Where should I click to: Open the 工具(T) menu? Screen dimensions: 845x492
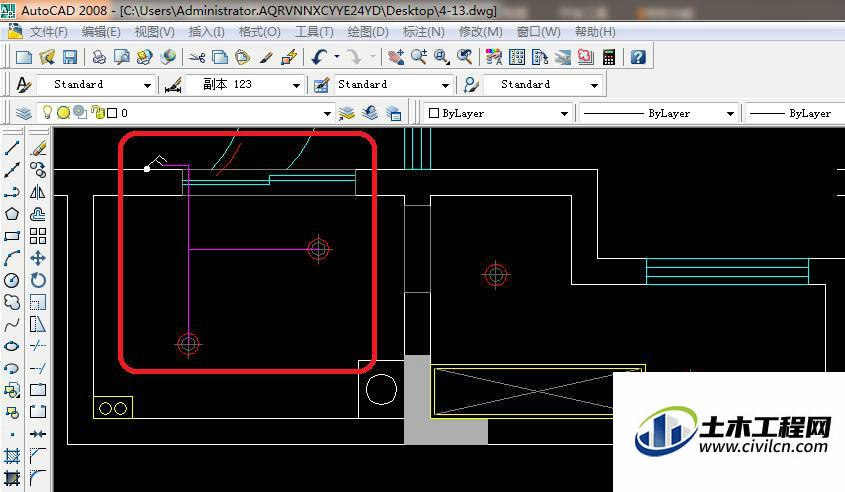tap(314, 32)
